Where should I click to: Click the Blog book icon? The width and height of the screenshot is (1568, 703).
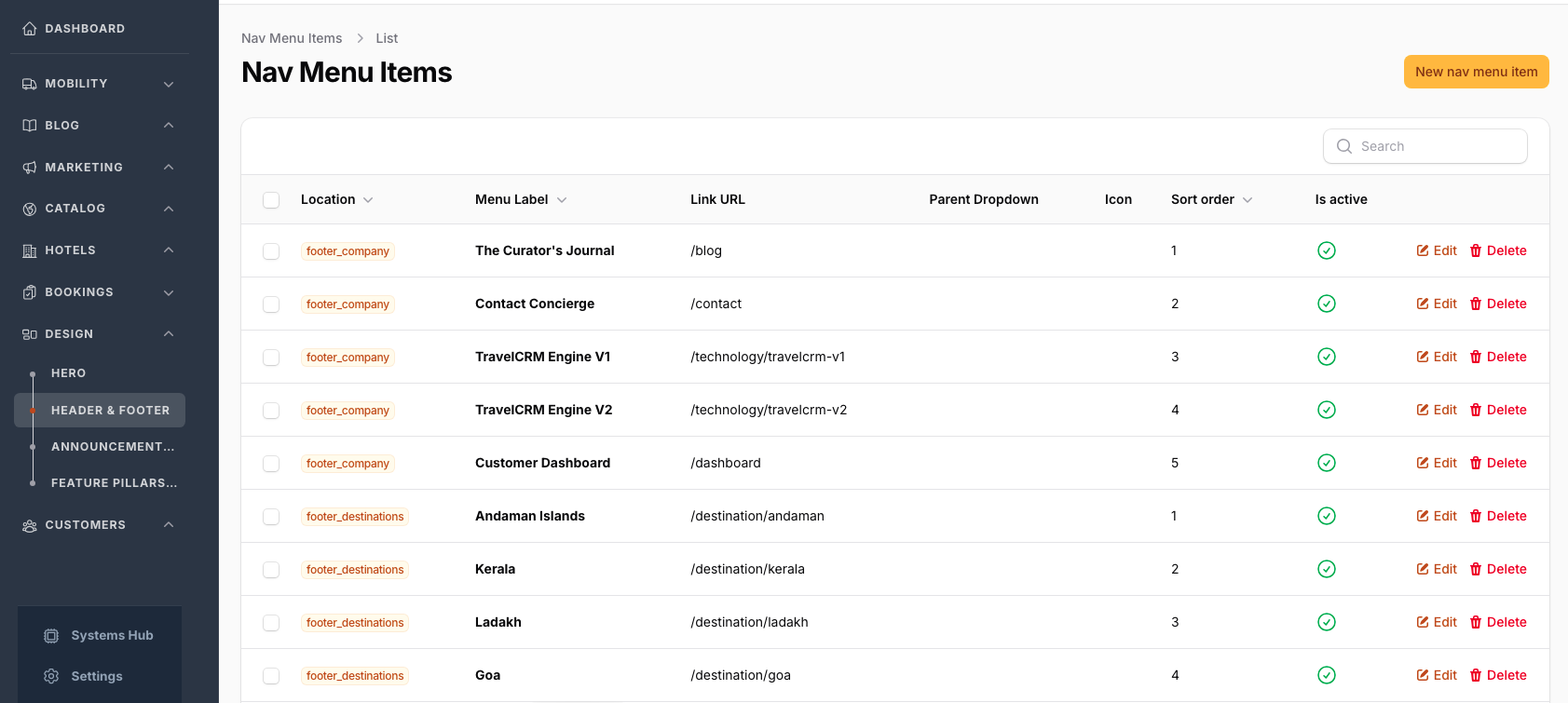tap(30, 126)
